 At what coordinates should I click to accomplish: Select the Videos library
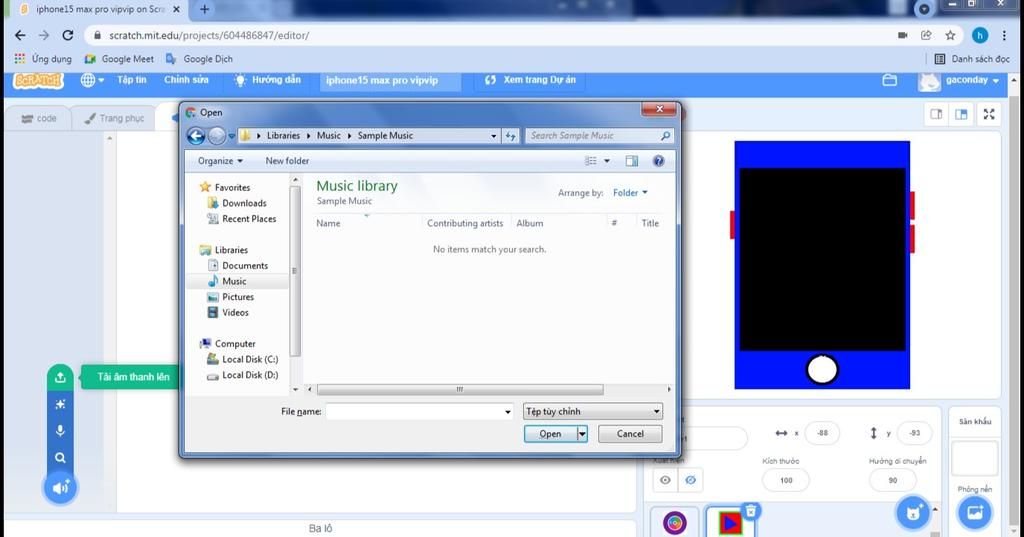[x=228, y=313]
